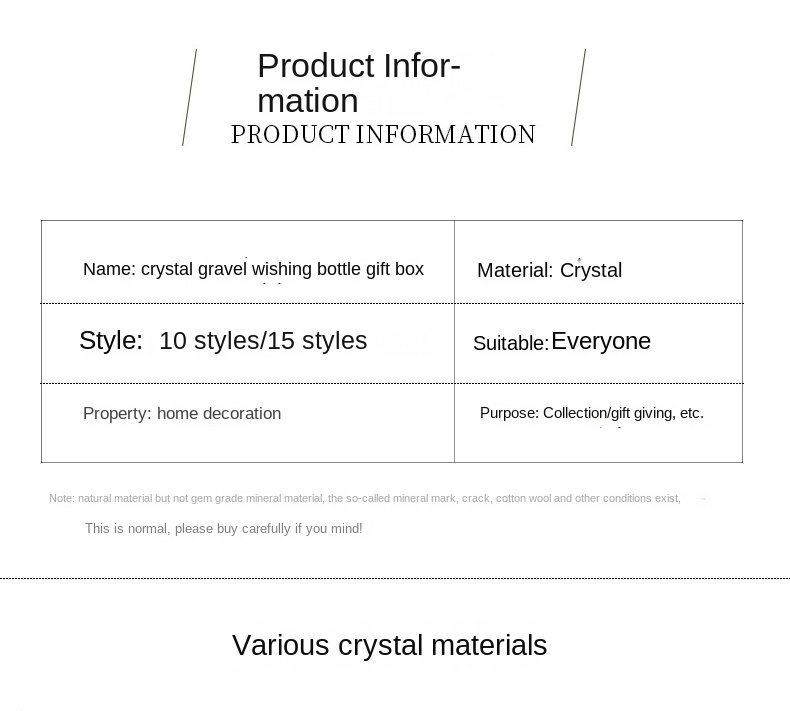This screenshot has width=790, height=711.
Task: Click the diagonal slash right of heading
Action: click(578, 98)
